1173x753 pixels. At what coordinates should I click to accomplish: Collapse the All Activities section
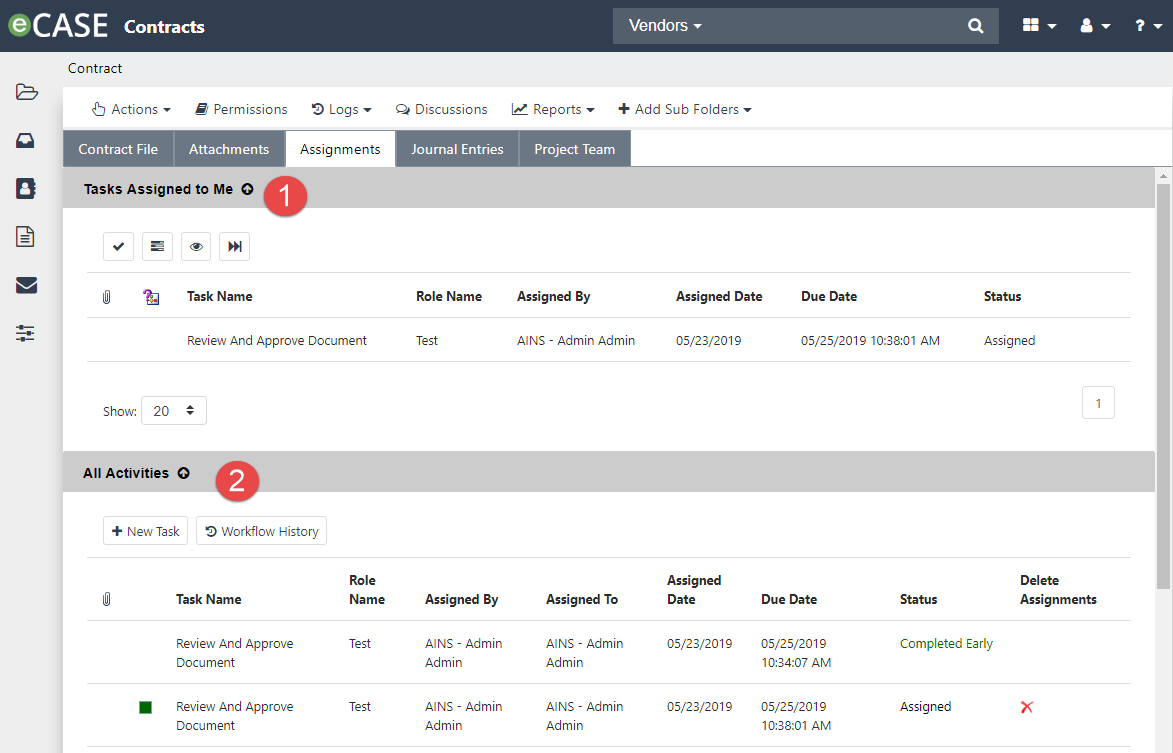(x=183, y=473)
